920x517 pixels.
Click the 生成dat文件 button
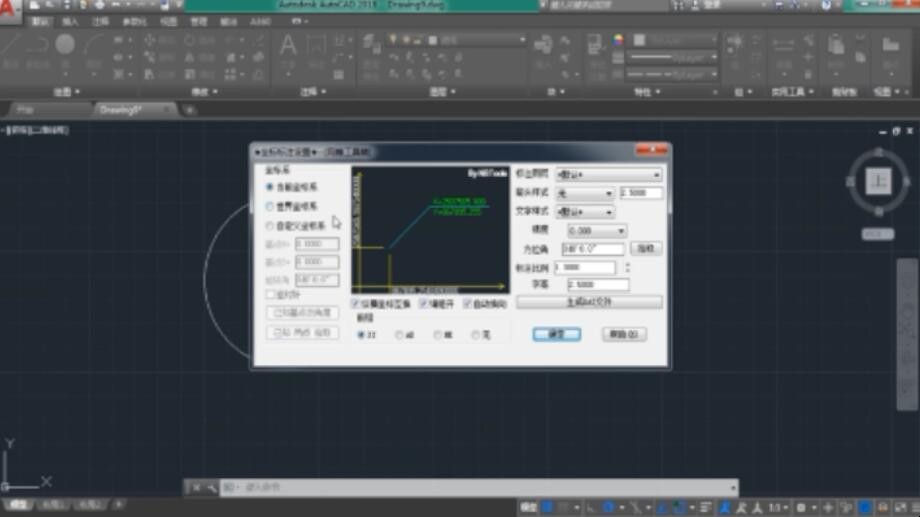tap(589, 302)
